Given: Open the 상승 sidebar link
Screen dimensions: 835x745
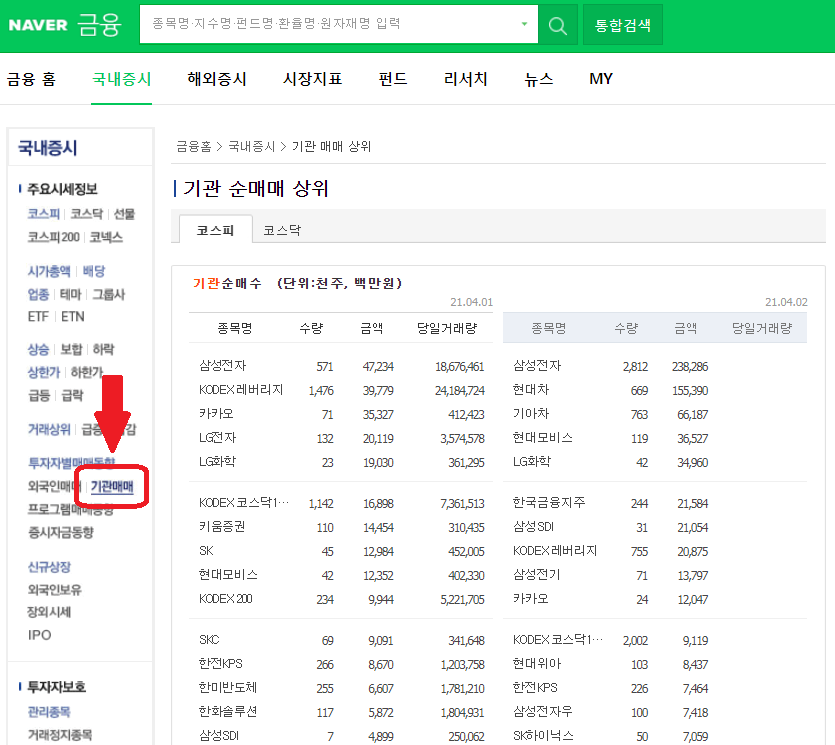Looking at the screenshot, I should point(38,350).
